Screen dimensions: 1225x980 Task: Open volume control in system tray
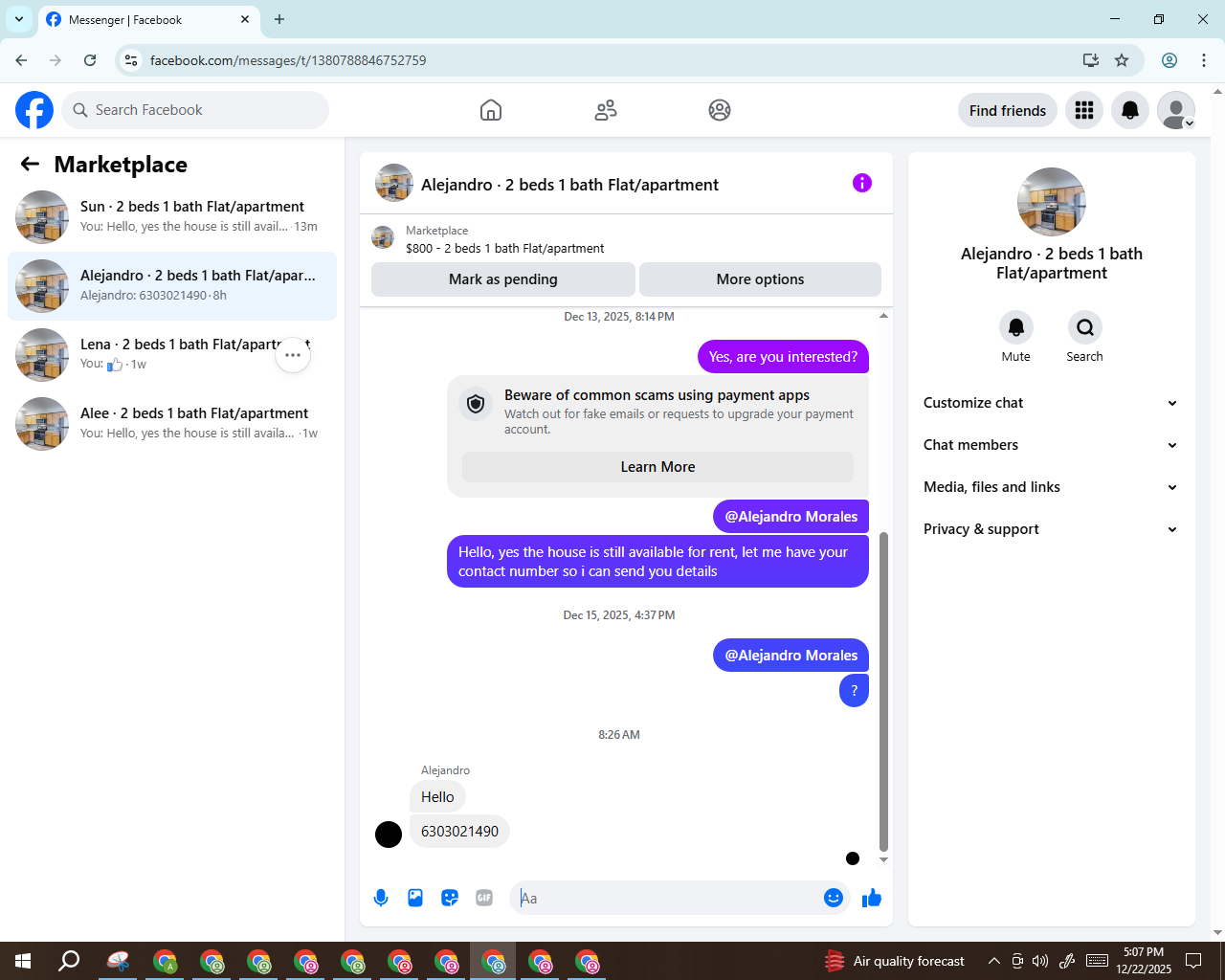(1040, 961)
